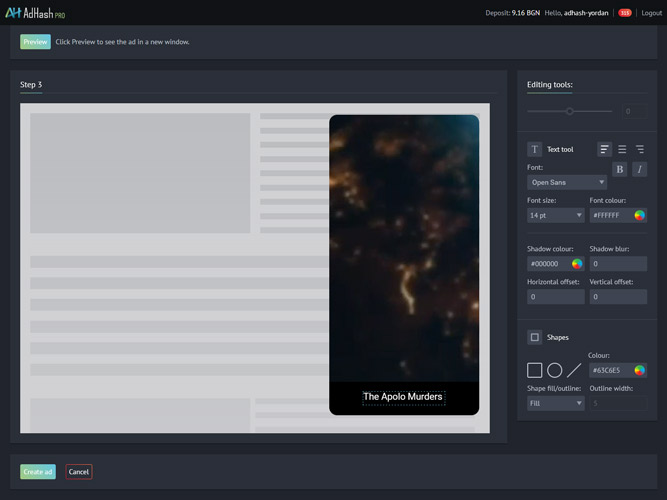Open the Font colour picker swatch
This screenshot has width=667, height=500.
coord(639,215)
